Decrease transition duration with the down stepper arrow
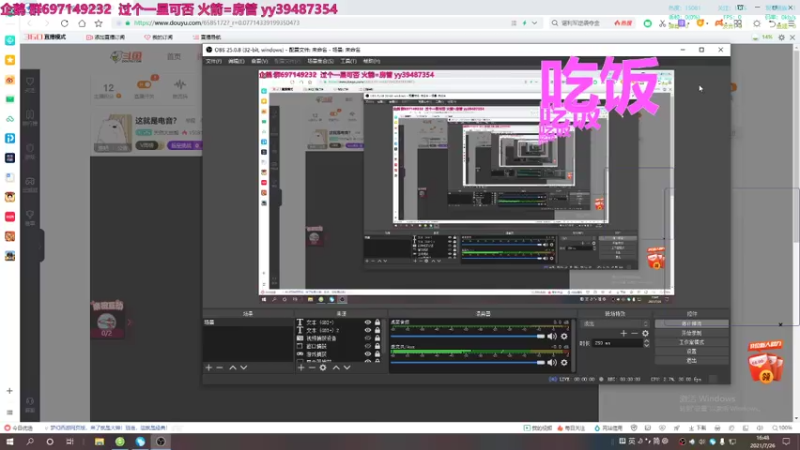800x450 pixels. click(x=646, y=345)
